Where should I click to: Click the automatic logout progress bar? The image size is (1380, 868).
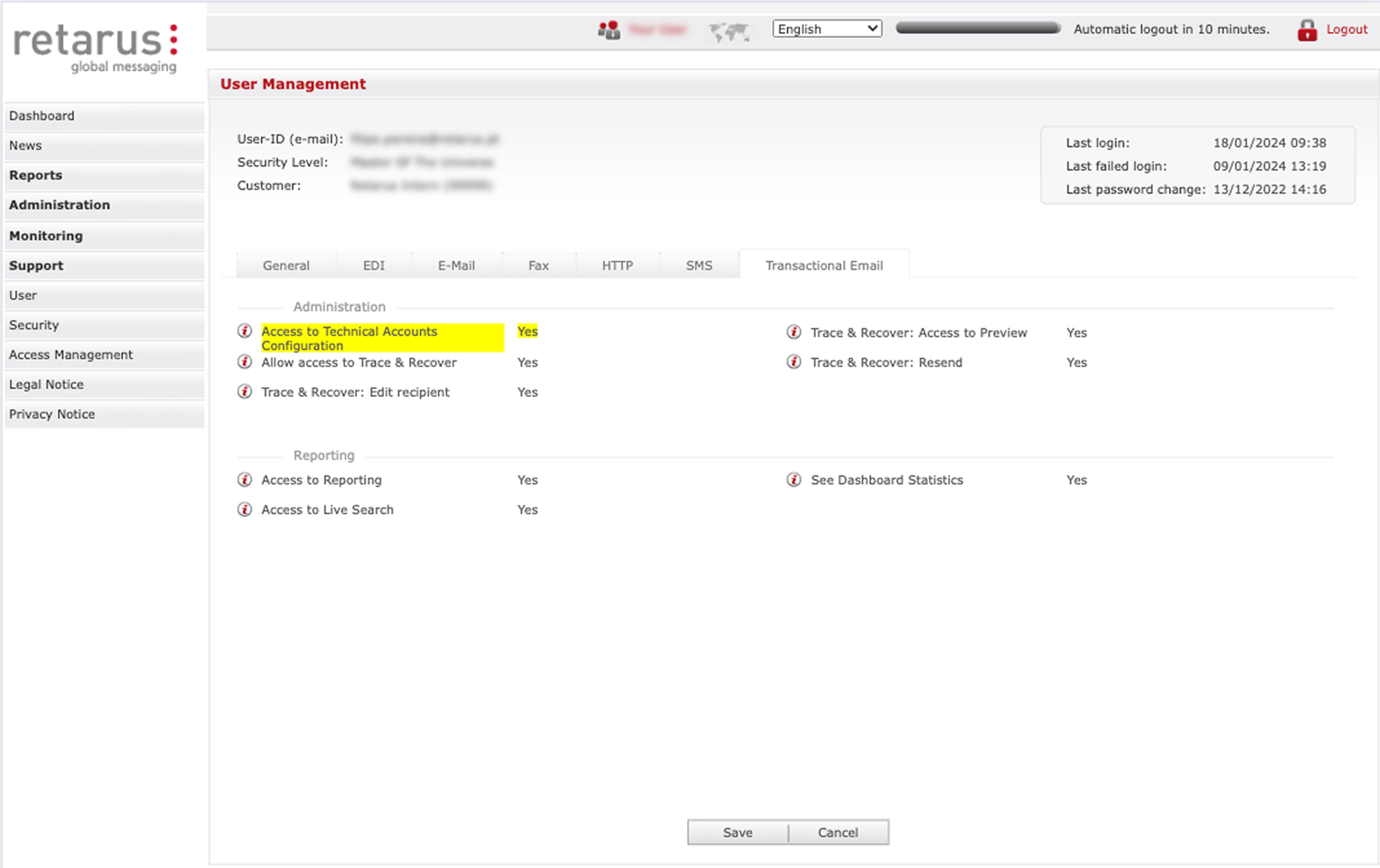coord(977,28)
